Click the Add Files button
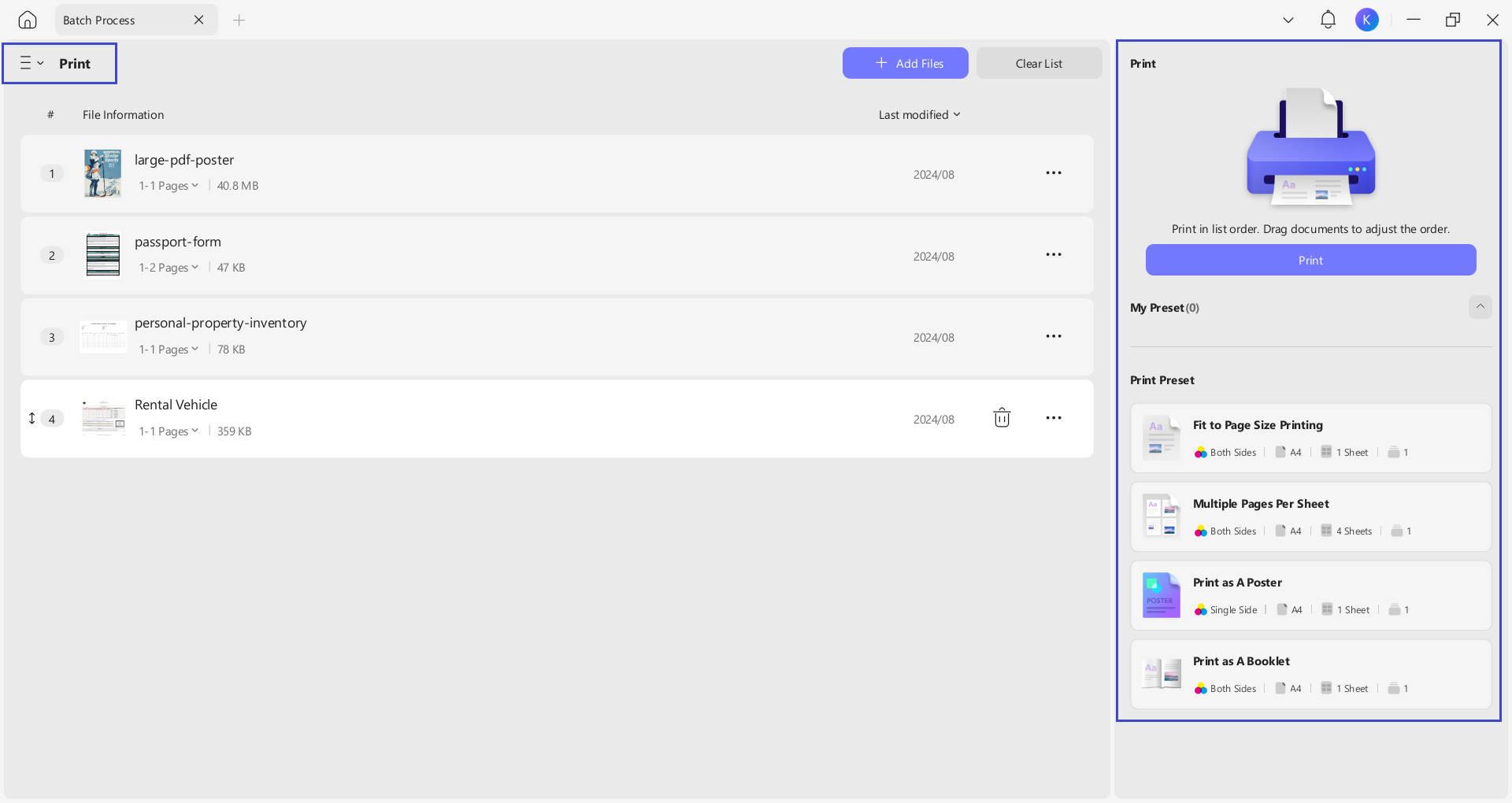This screenshot has width=1512, height=803. coord(905,63)
